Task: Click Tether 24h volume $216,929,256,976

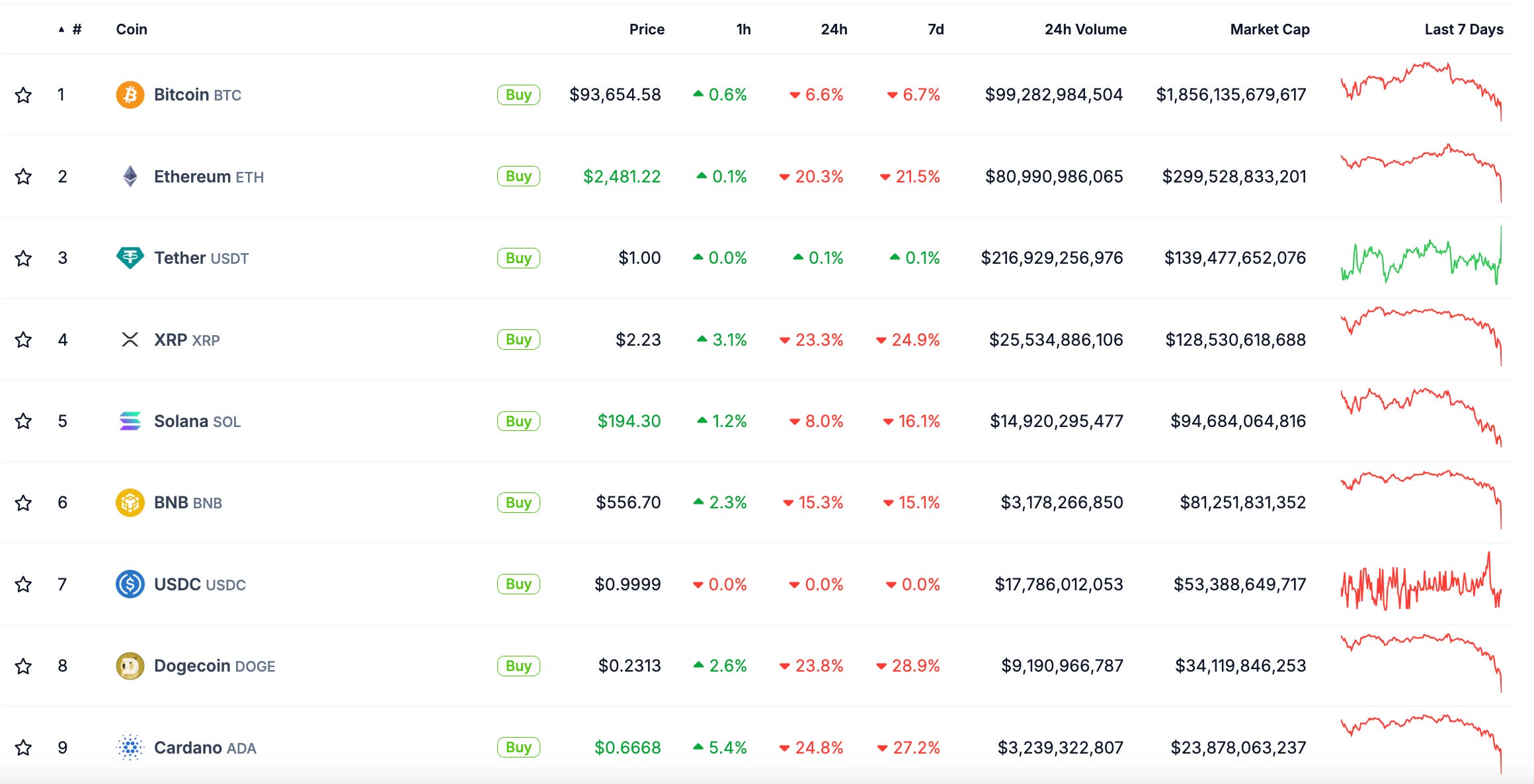Action: (x=1052, y=258)
